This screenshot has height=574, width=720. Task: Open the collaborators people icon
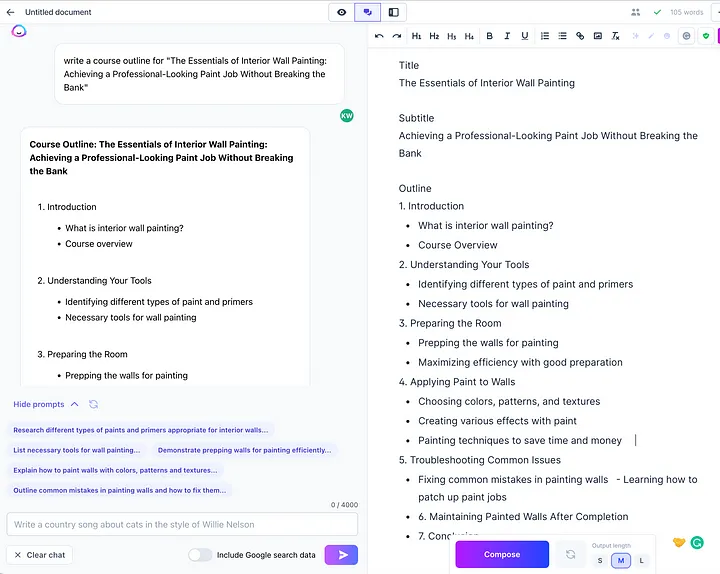(636, 12)
